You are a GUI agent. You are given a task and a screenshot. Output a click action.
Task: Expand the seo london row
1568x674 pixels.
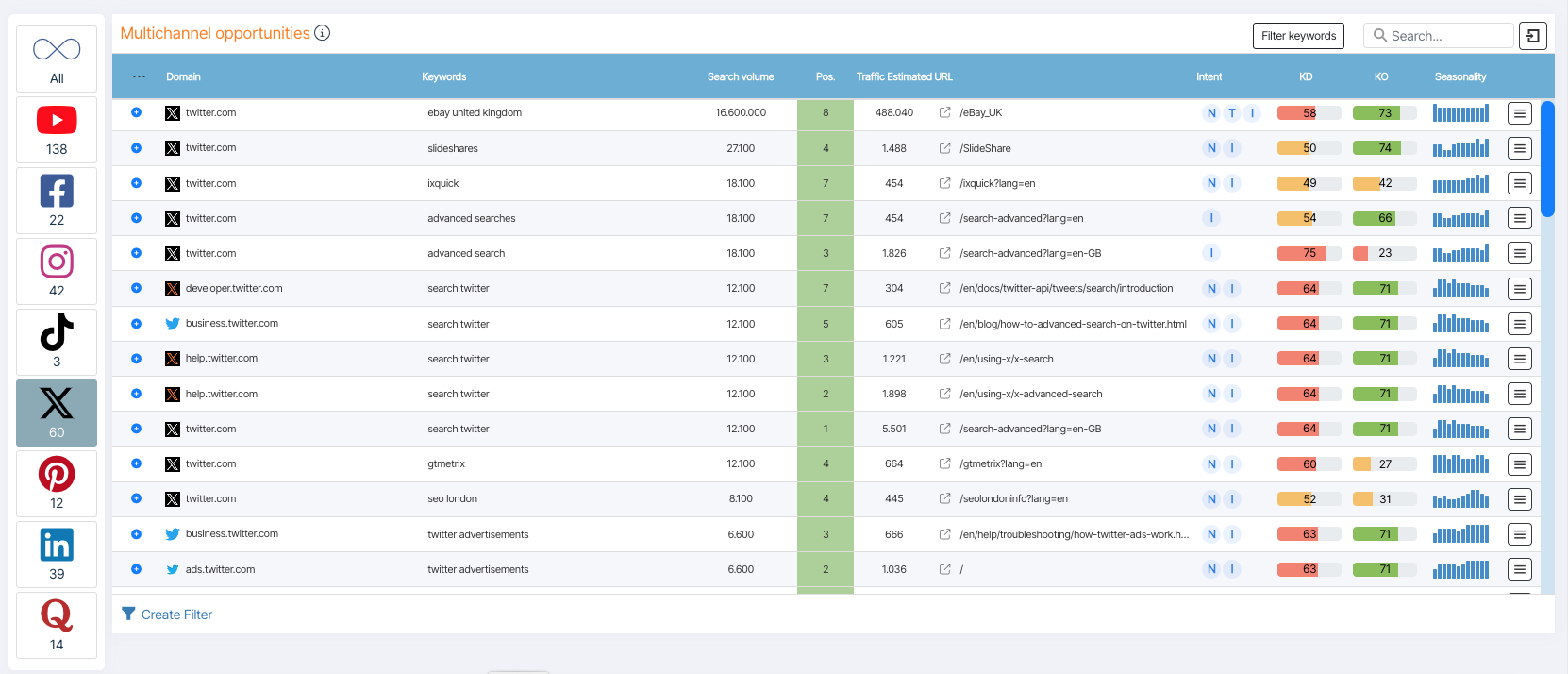coord(136,498)
